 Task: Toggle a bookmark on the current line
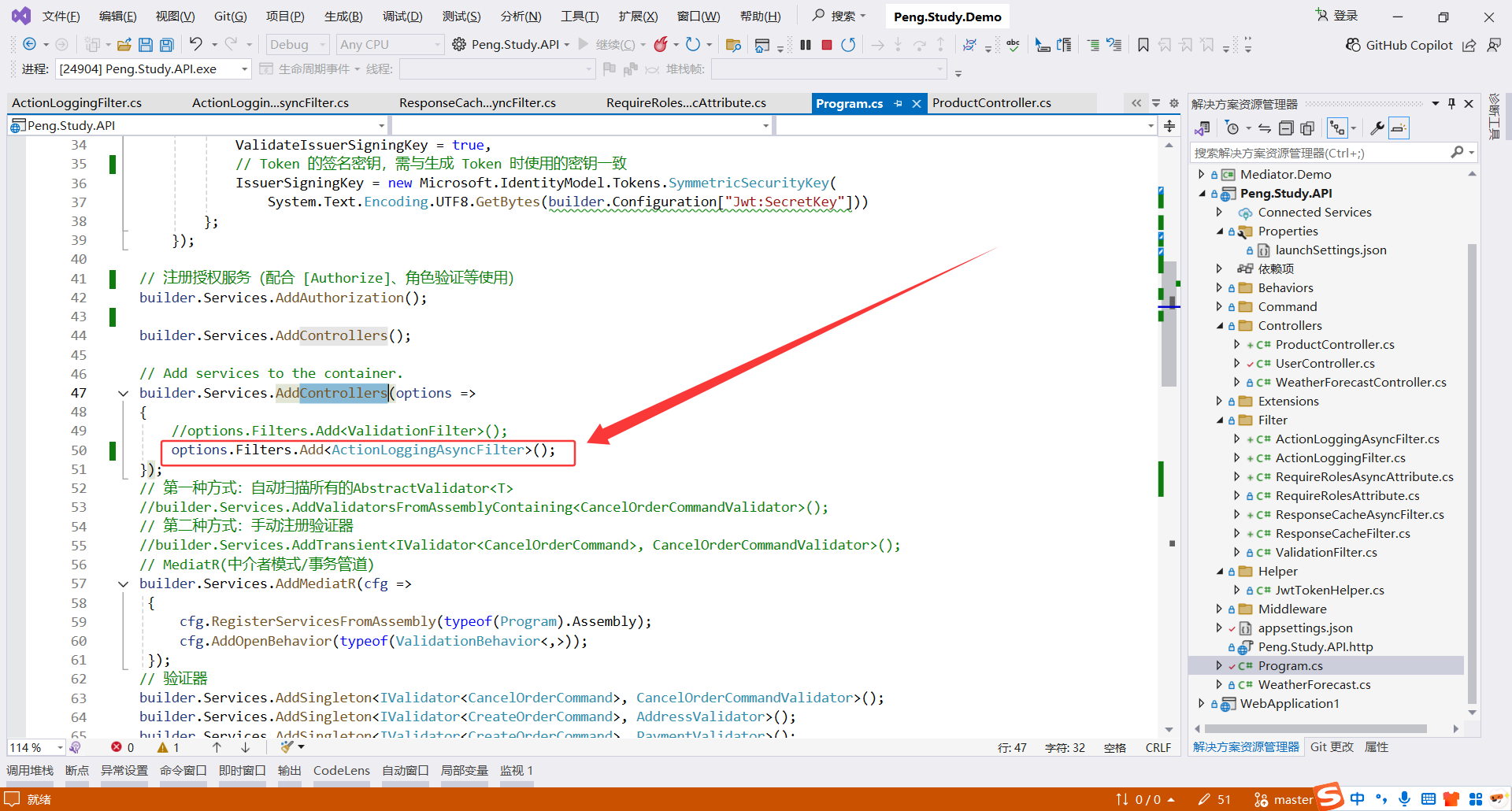point(1143,45)
